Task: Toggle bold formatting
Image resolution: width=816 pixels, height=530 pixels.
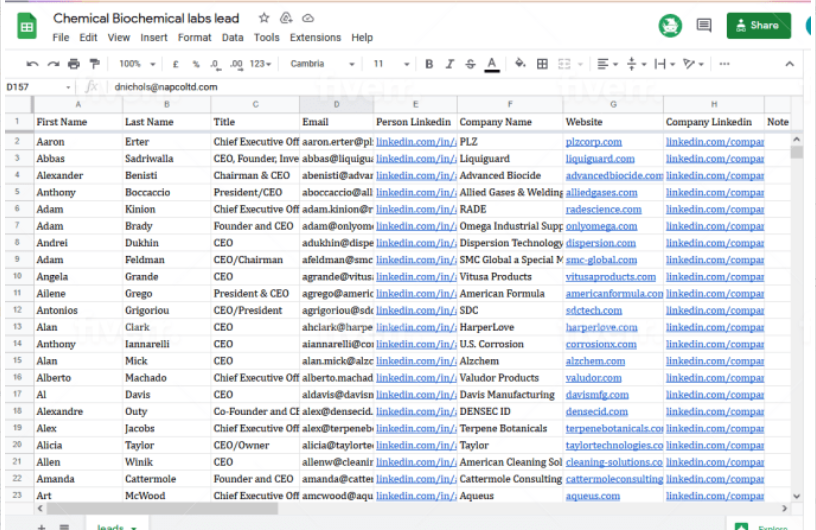Action: [x=429, y=64]
